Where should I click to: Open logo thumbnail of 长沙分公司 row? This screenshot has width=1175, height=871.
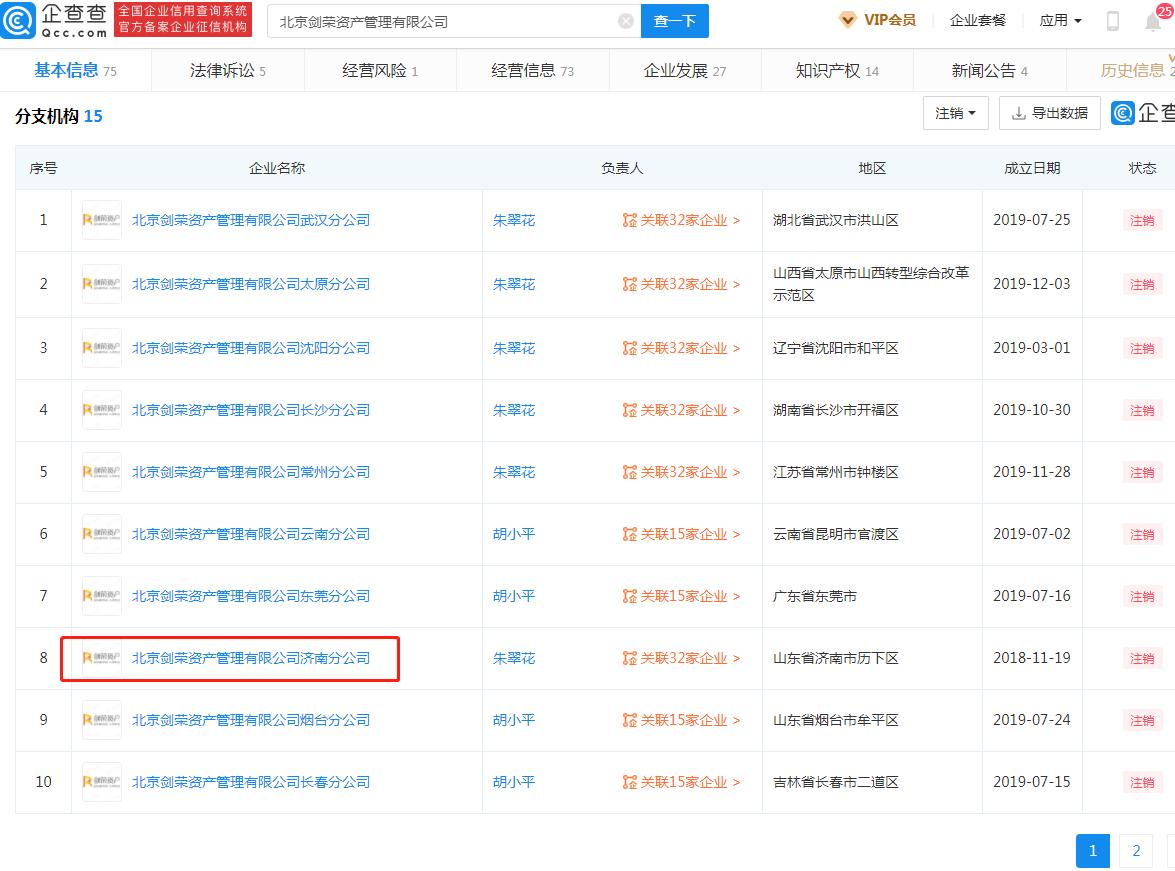coord(101,410)
